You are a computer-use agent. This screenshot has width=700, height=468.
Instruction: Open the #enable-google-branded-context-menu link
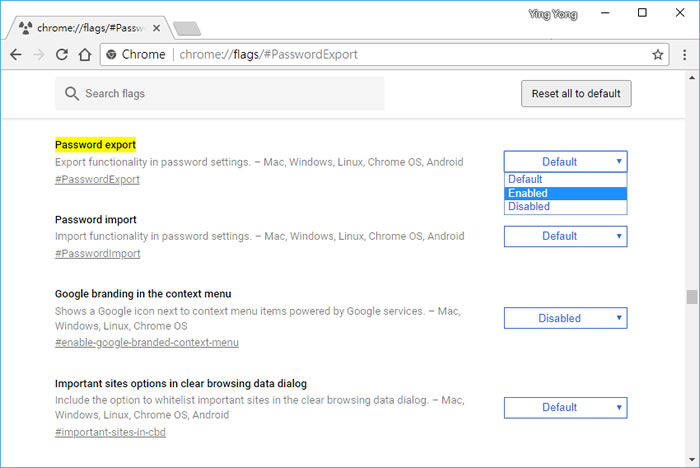(x=147, y=343)
